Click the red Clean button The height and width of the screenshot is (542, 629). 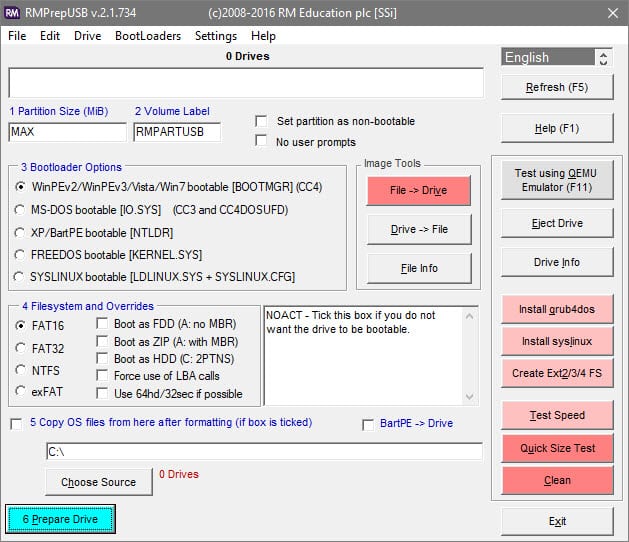(557, 480)
